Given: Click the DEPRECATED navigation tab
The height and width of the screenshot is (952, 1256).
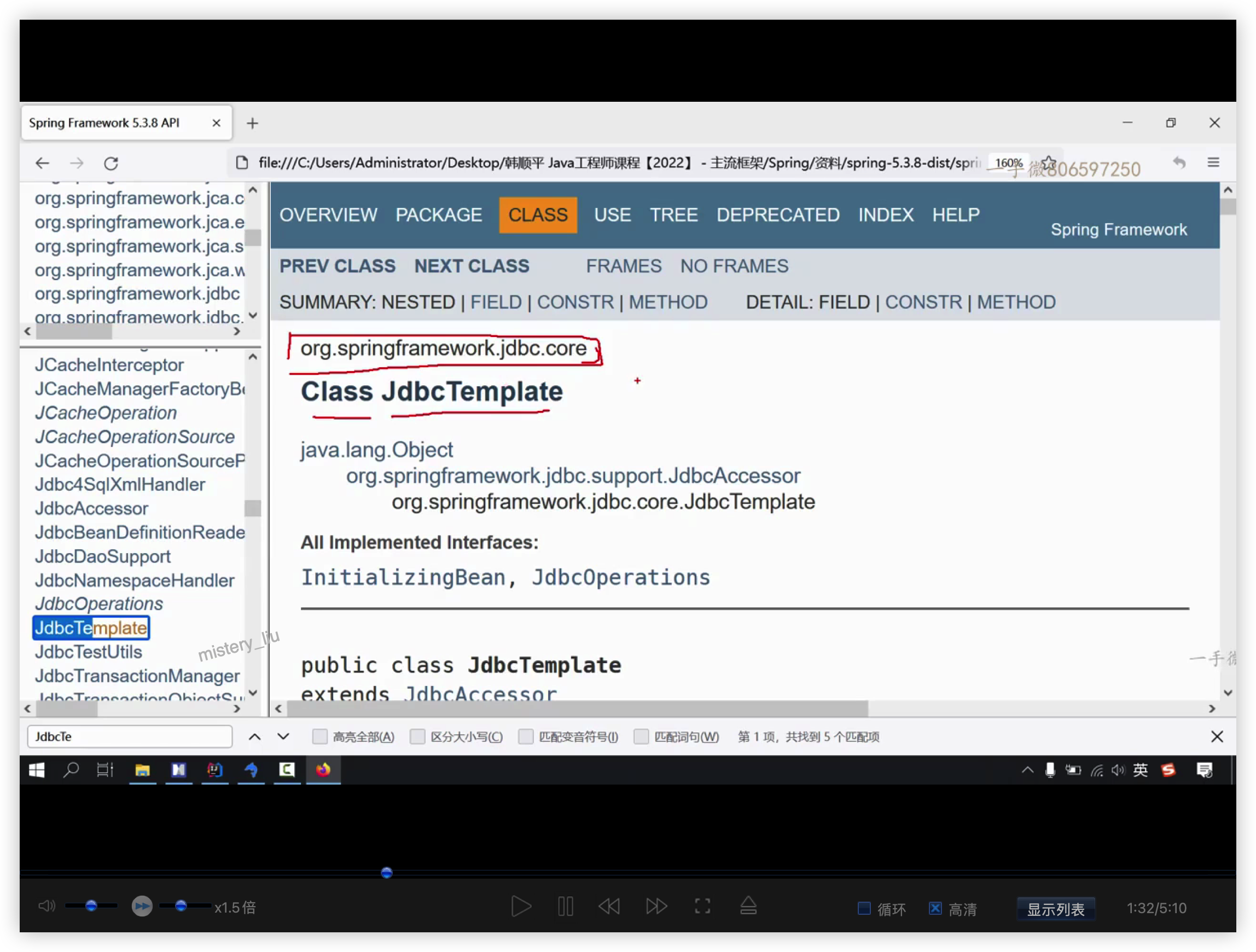Looking at the screenshot, I should click(778, 215).
